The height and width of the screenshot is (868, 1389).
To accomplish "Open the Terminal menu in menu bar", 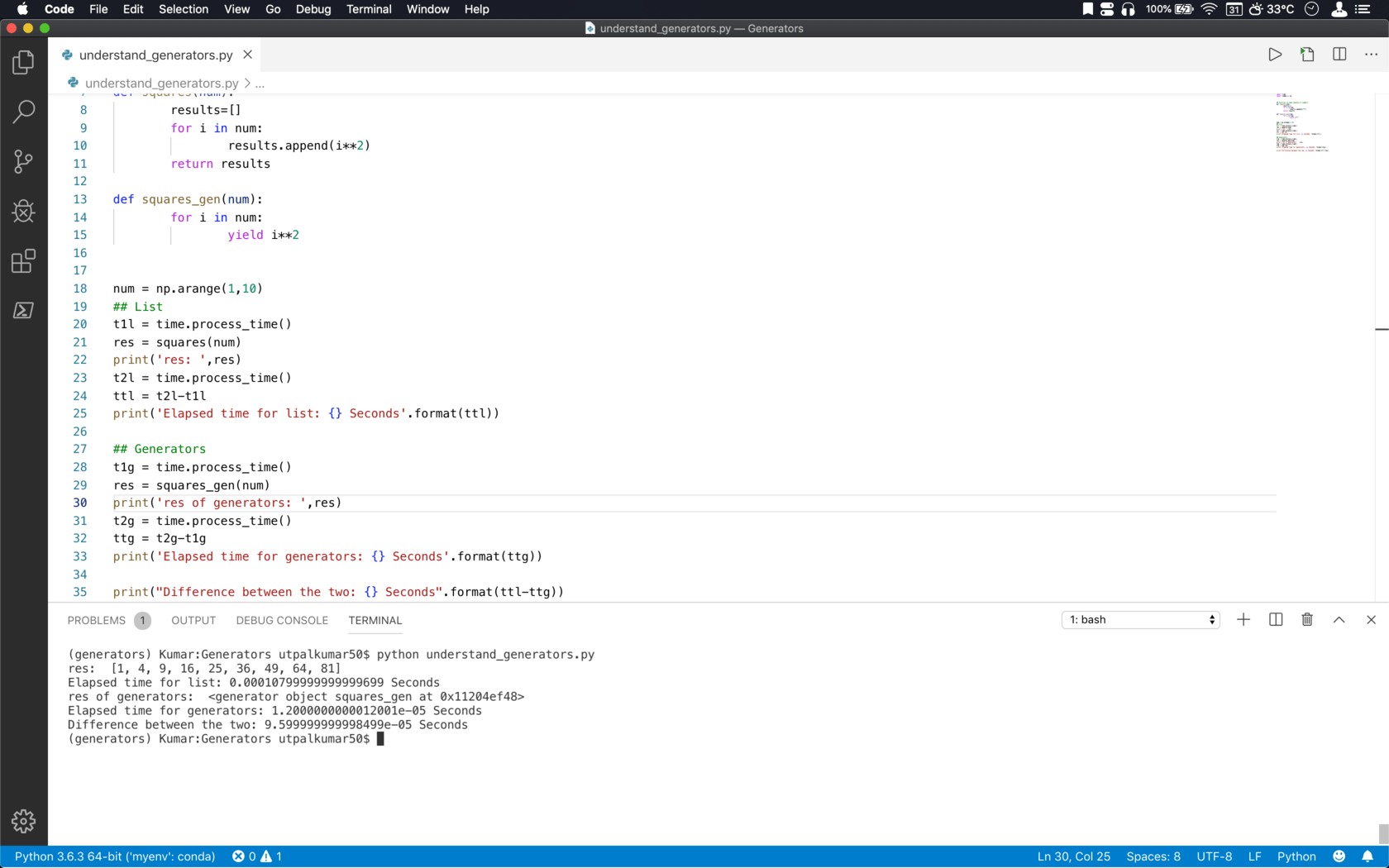I will pos(369,9).
